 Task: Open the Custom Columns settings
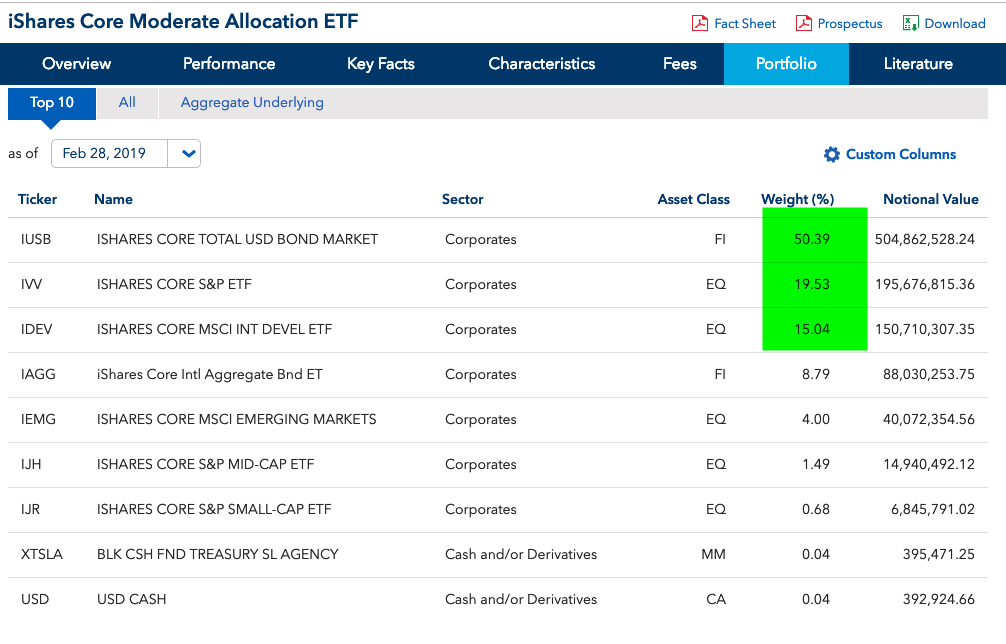click(x=898, y=154)
